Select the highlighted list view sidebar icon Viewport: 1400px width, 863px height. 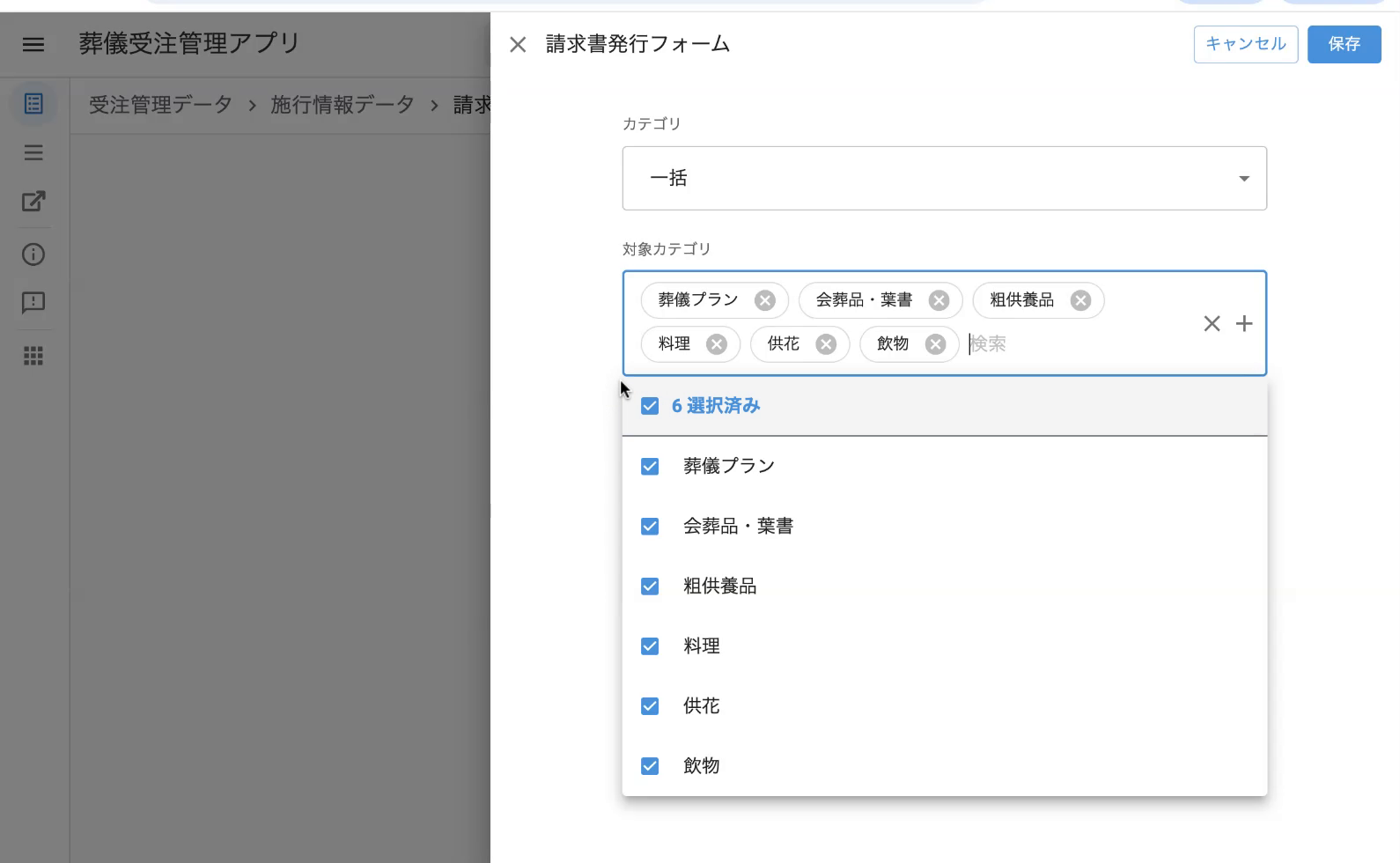[x=33, y=104]
